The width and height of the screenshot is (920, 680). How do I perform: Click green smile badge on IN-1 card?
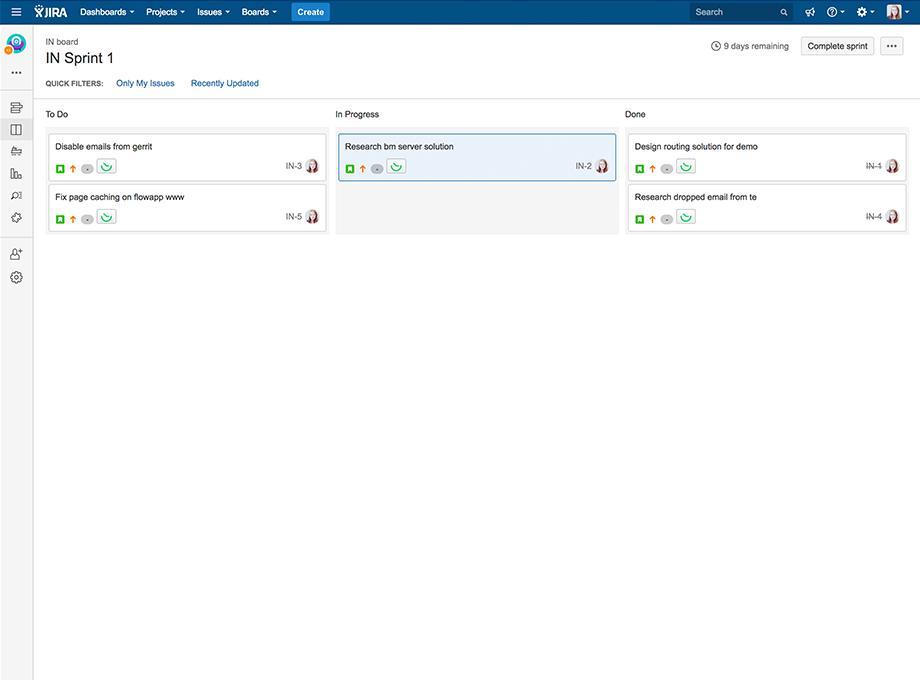tap(686, 167)
